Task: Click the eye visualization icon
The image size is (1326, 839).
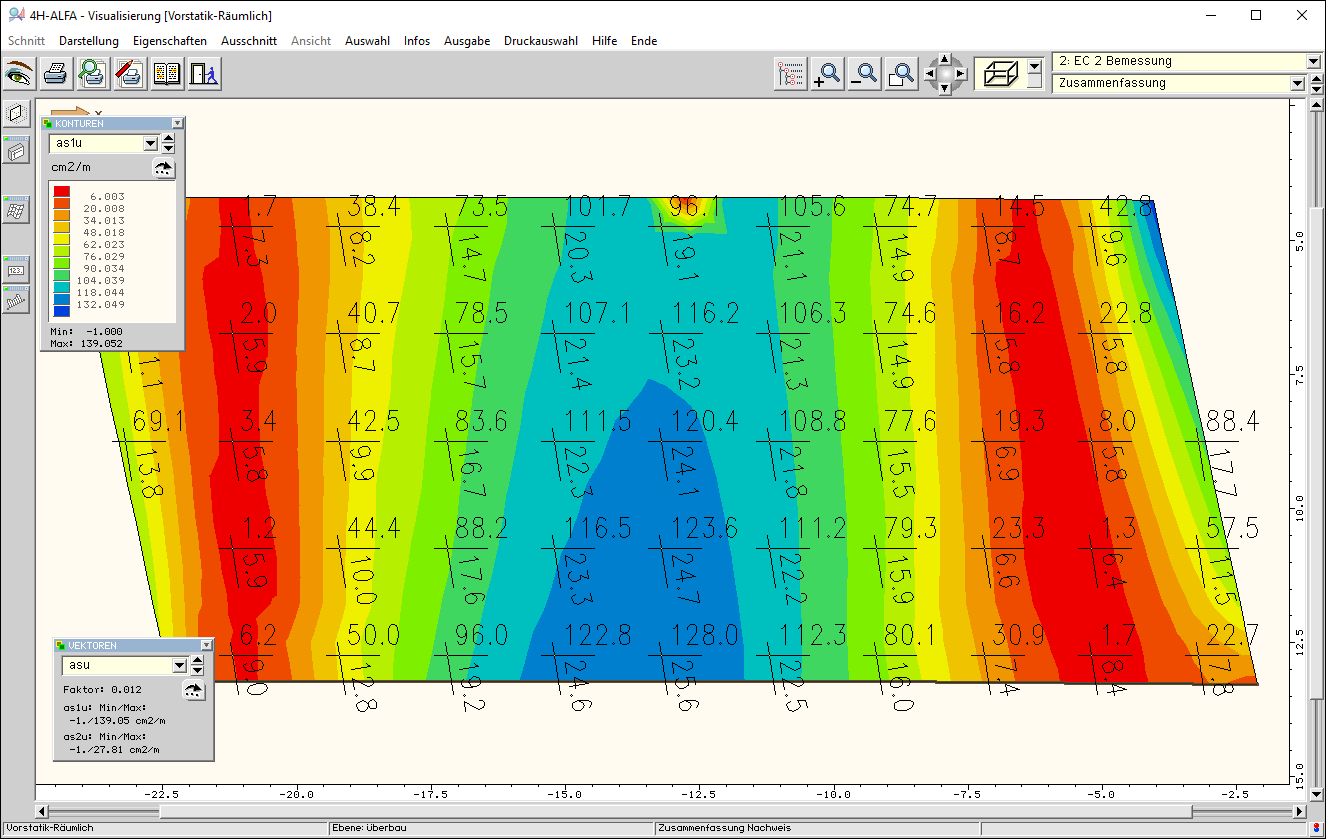Action: pos(18,74)
